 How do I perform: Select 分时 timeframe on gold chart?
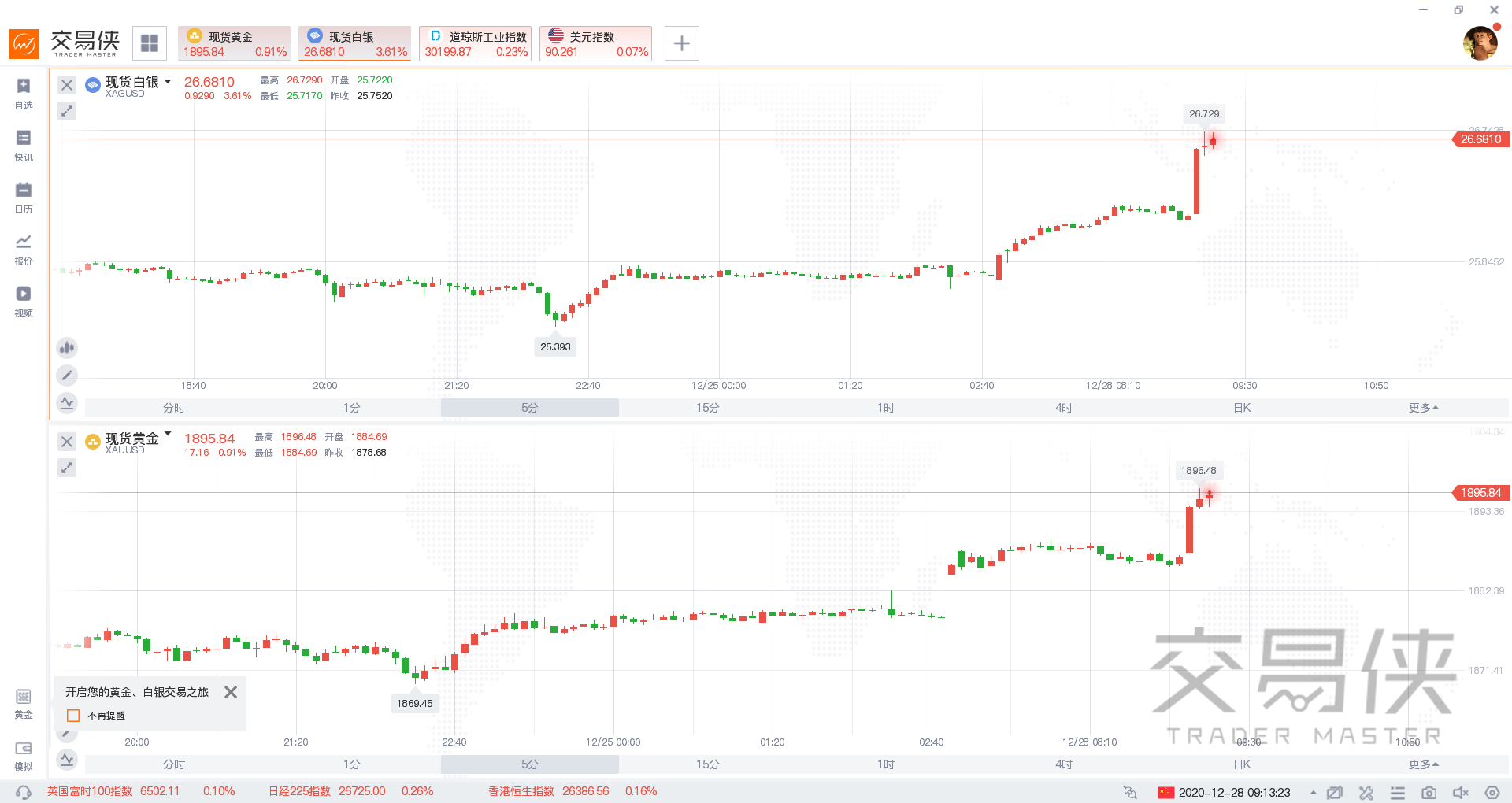click(x=174, y=764)
